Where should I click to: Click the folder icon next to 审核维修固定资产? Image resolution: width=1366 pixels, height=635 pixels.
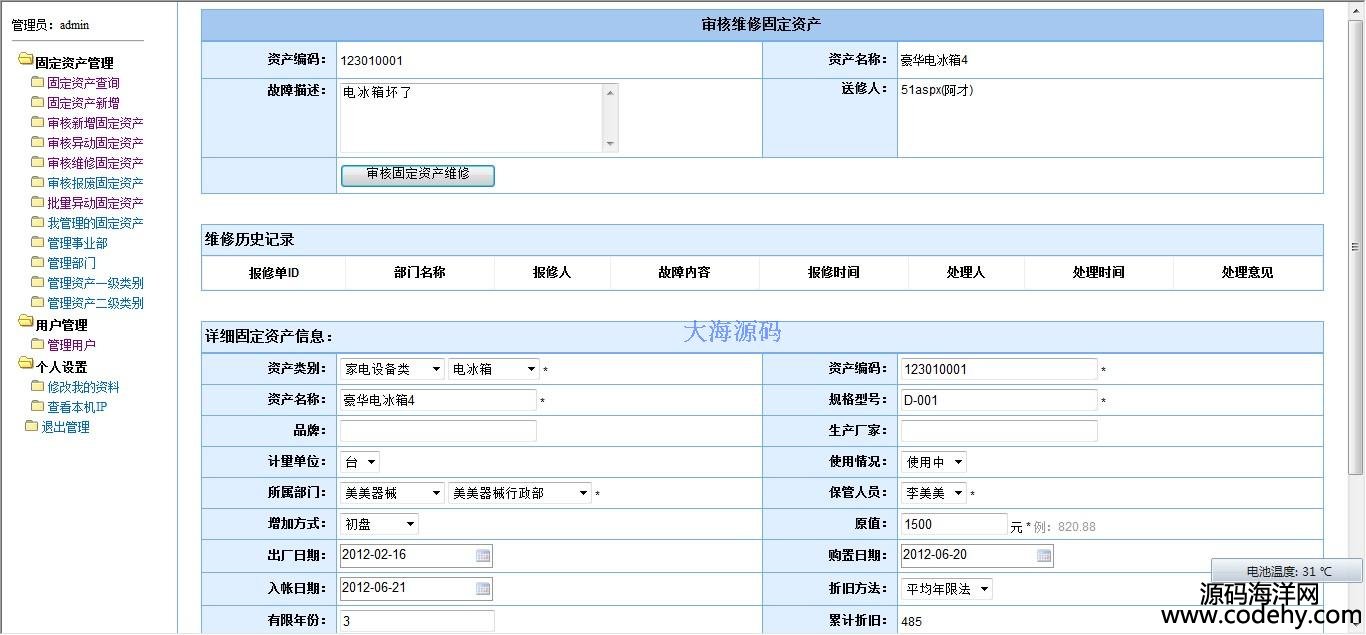(x=37, y=162)
